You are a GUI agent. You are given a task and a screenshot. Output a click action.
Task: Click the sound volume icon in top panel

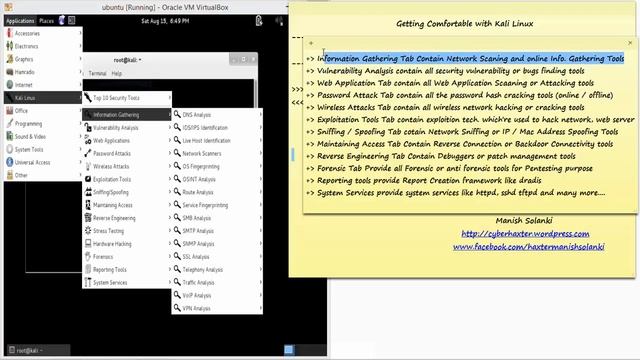tap(279, 21)
